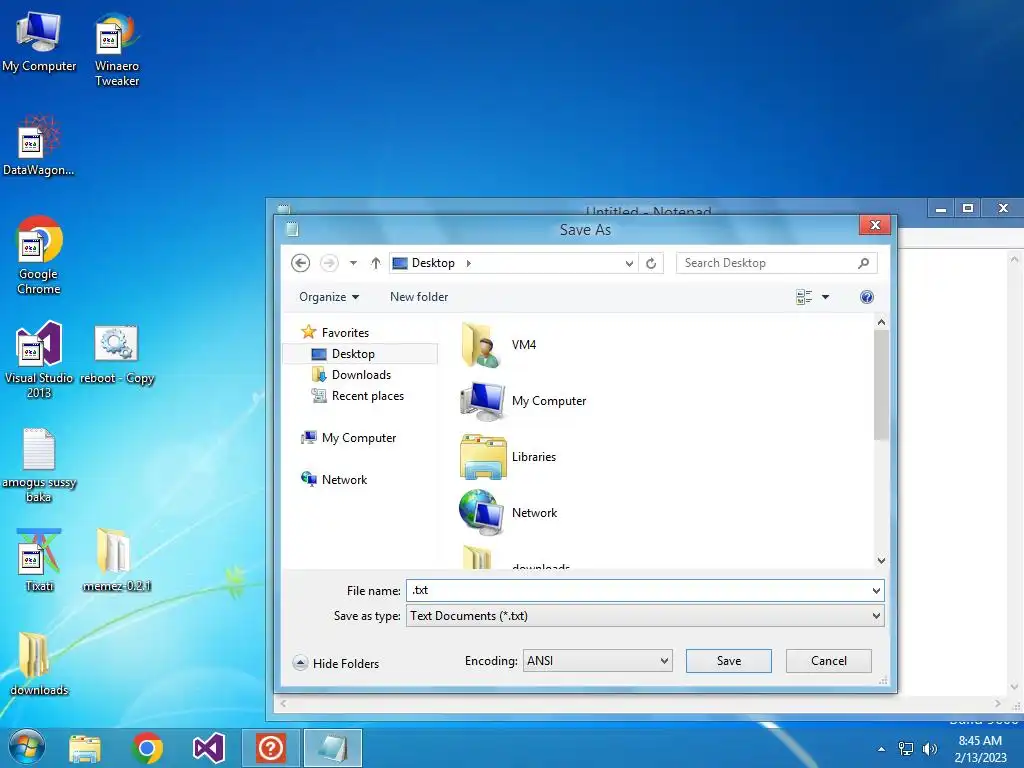Select the Libraries folder
Image resolution: width=1024 pixels, height=768 pixels.
(508, 457)
